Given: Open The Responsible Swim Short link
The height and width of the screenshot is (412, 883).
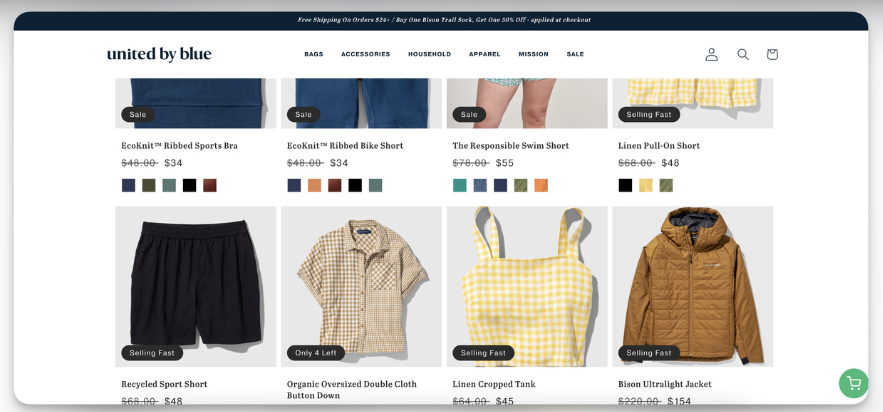Looking at the screenshot, I should [x=511, y=146].
